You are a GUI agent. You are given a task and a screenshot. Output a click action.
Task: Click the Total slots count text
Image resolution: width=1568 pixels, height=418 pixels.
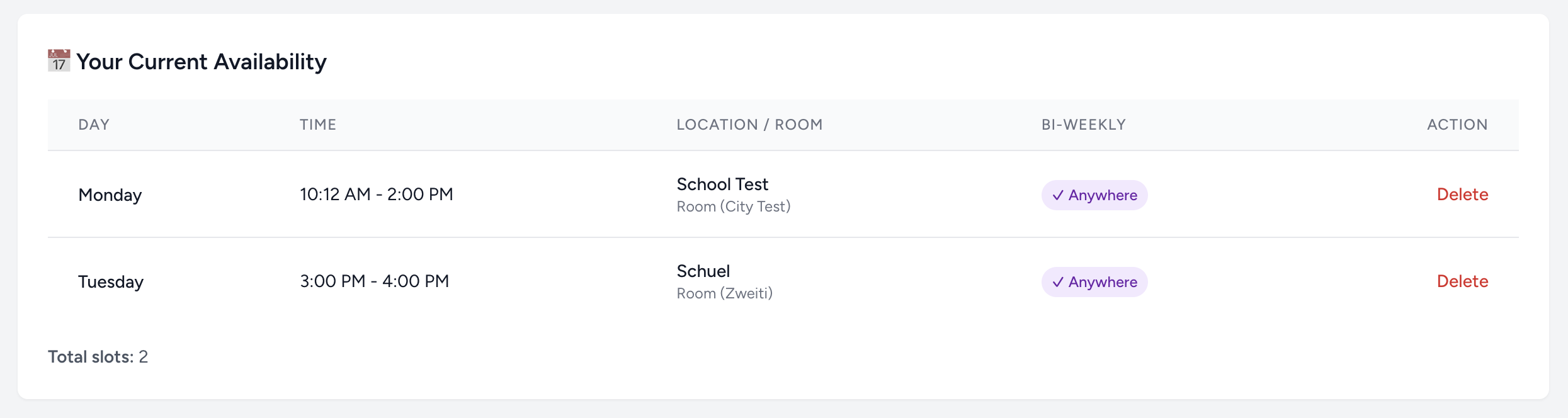pos(98,357)
